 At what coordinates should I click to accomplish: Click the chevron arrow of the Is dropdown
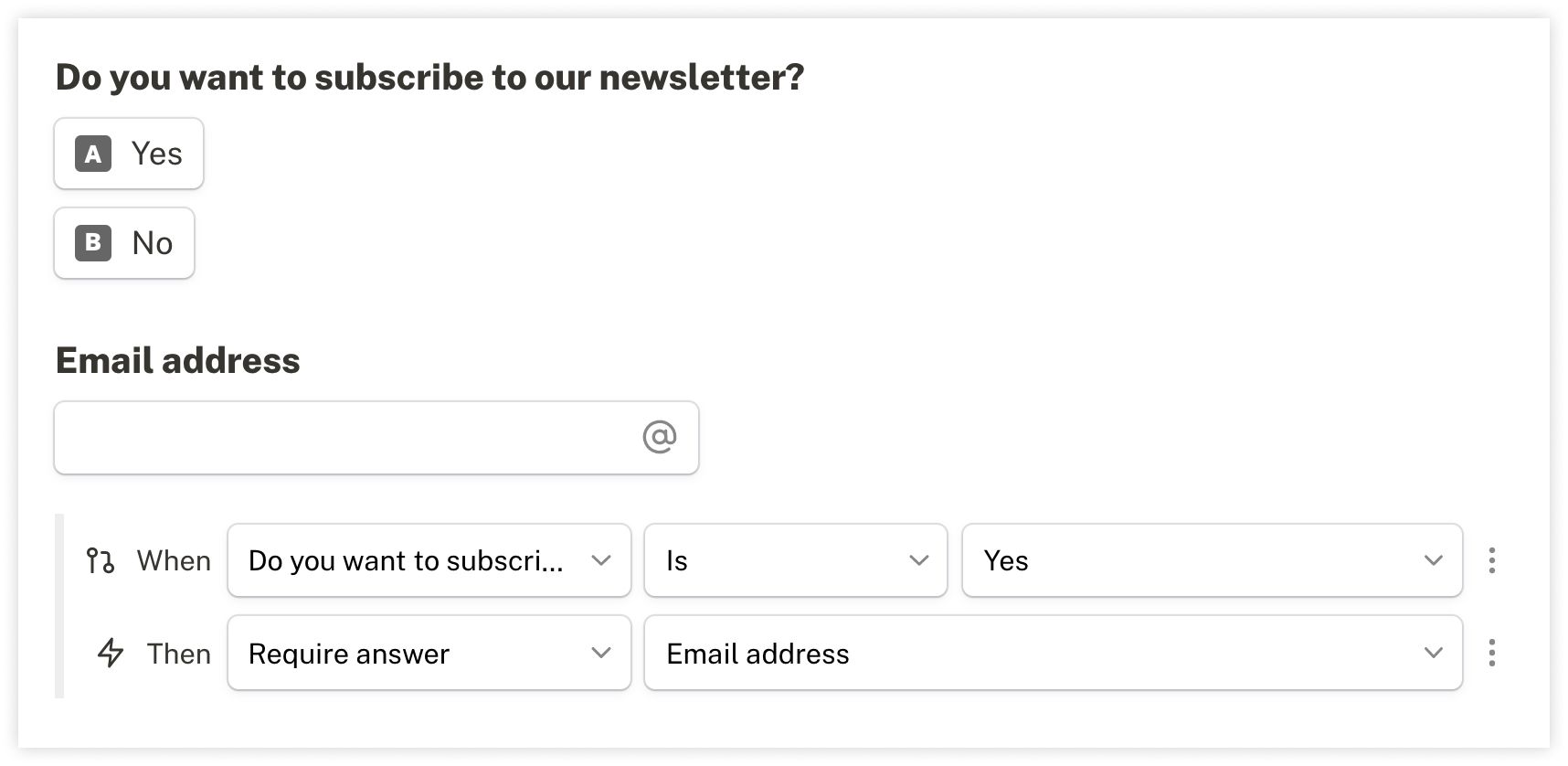919,560
